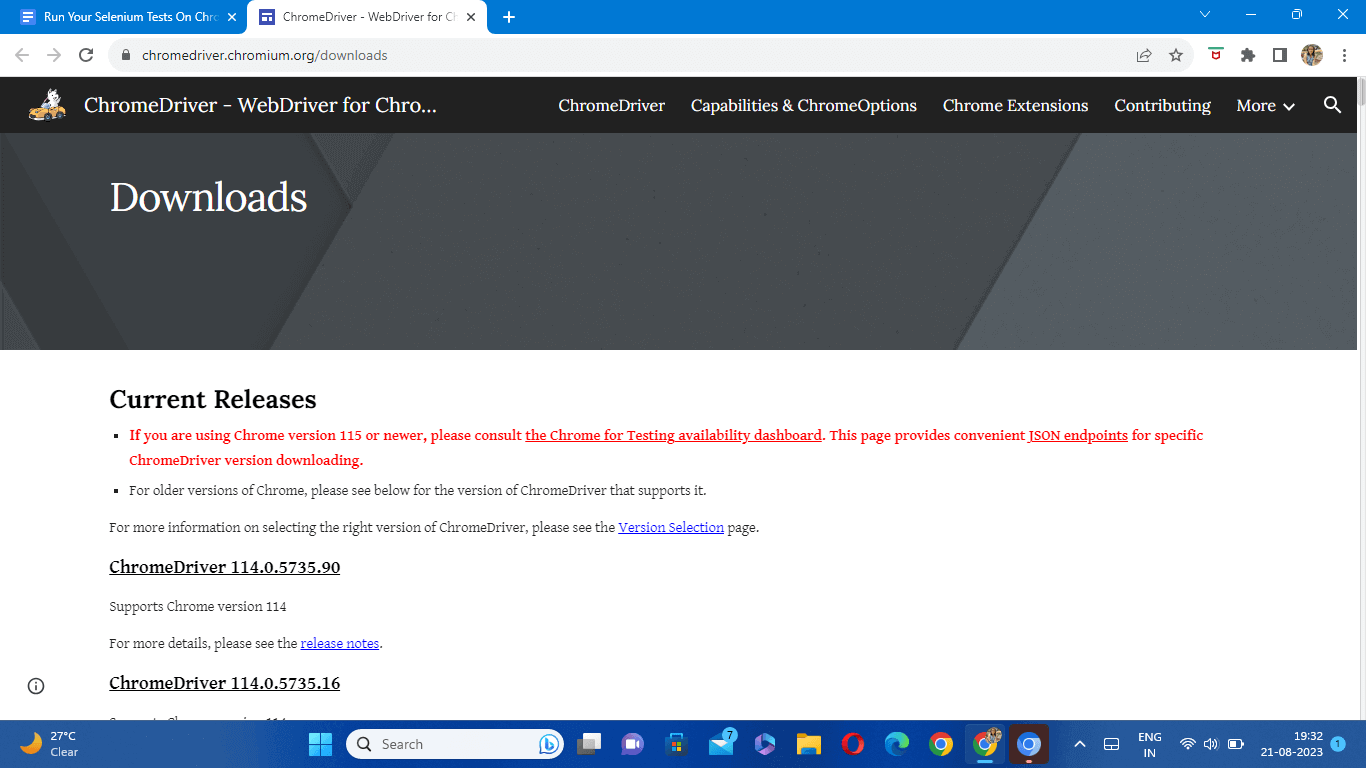Open the ChromeDriver 114.0.5735.90 link
This screenshot has height=768, width=1366.
pyautogui.click(x=224, y=567)
